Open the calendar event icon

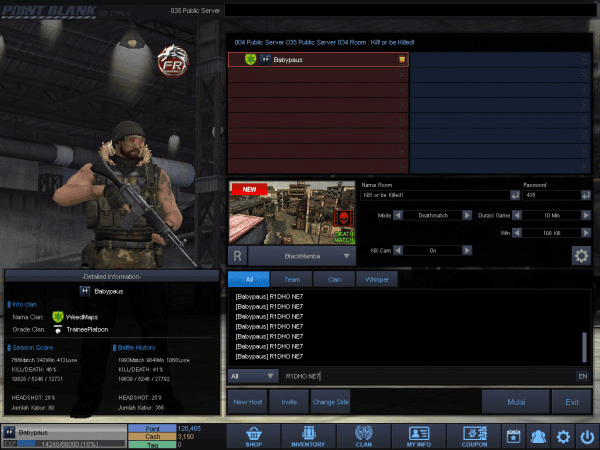tap(514, 436)
